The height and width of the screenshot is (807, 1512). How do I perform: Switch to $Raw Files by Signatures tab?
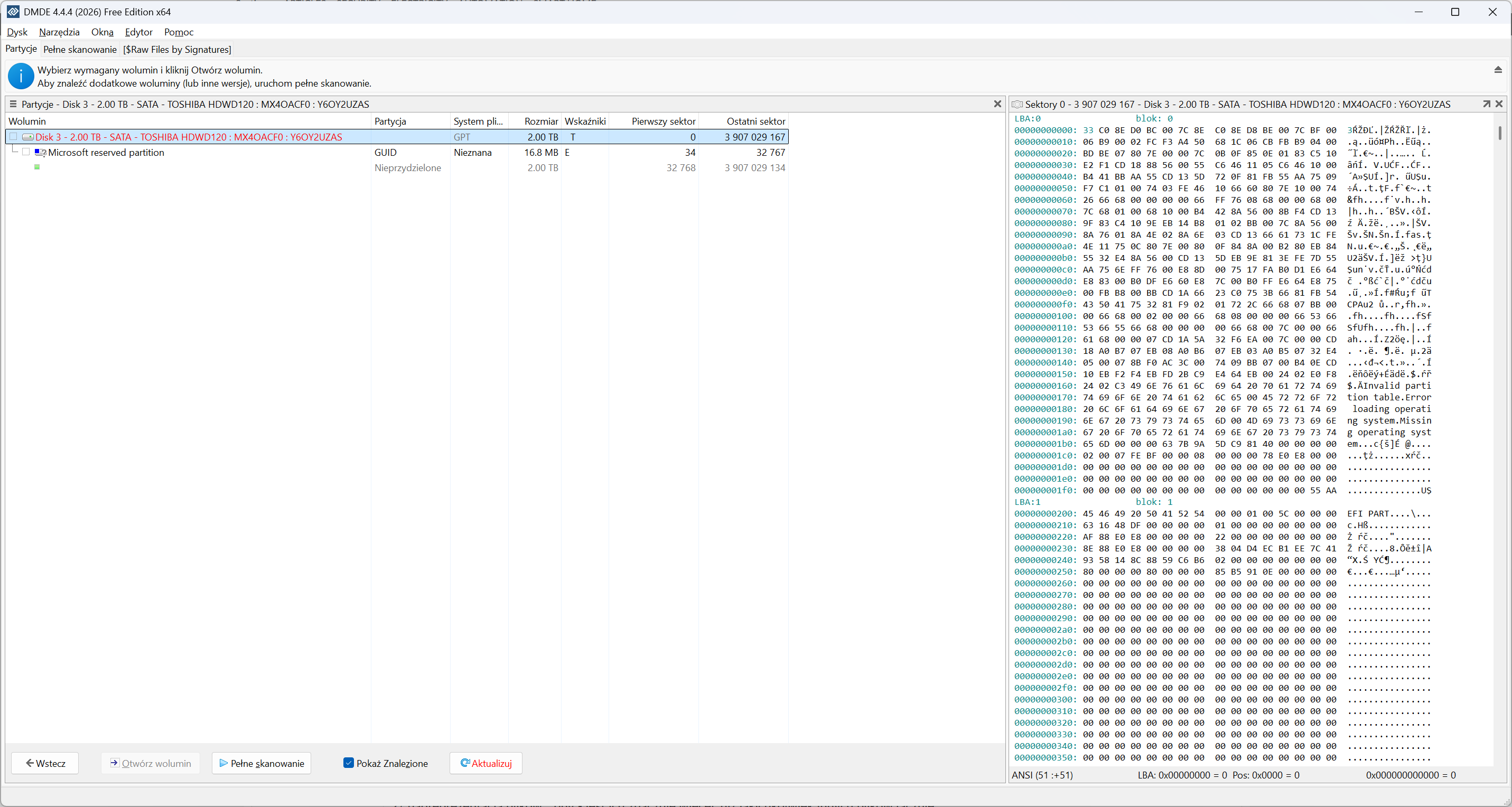point(178,49)
